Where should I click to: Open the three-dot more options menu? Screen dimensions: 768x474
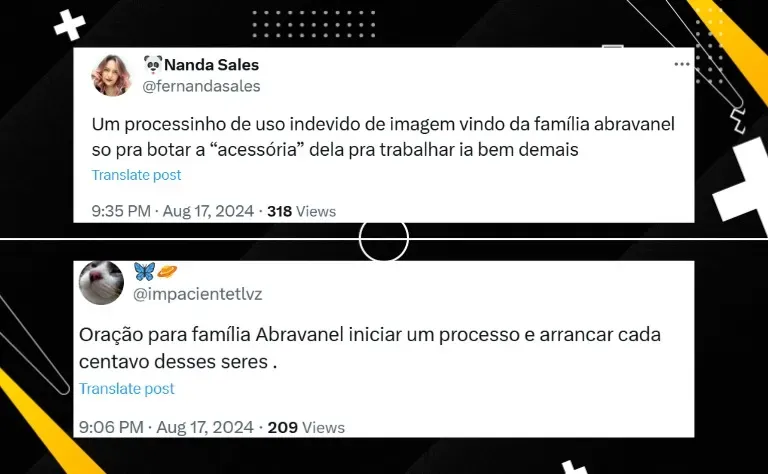point(682,64)
